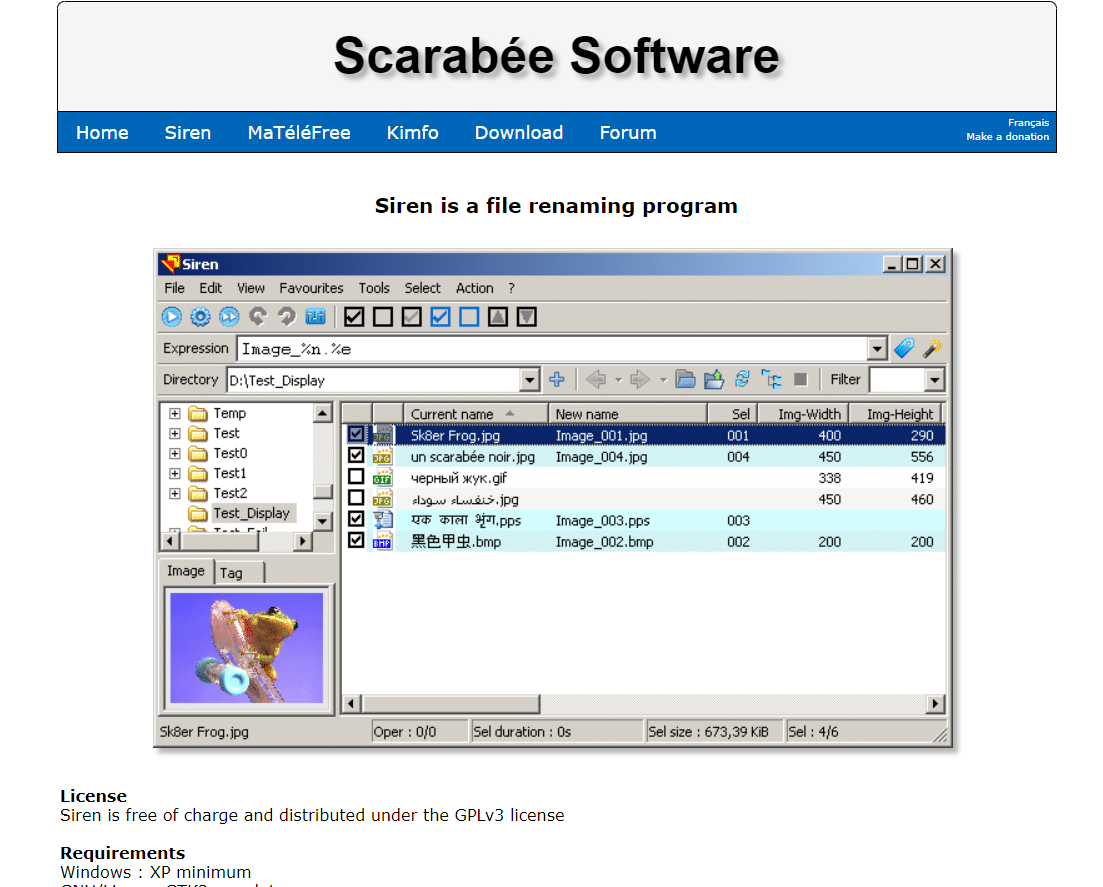
Task: Uncheck the Sk8er Frog.jpg checkbox
Action: 356,435
